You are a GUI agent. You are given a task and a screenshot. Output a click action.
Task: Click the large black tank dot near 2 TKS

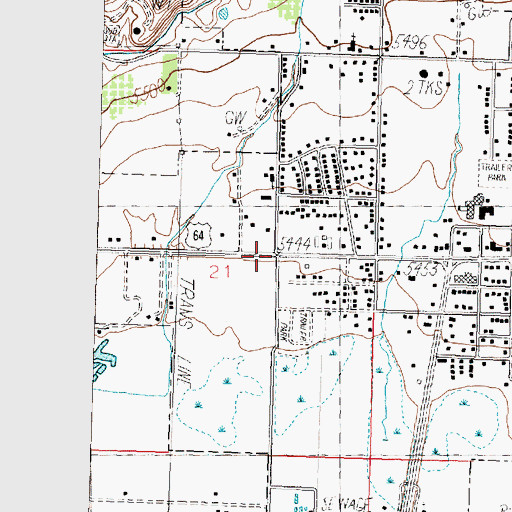[424, 73]
